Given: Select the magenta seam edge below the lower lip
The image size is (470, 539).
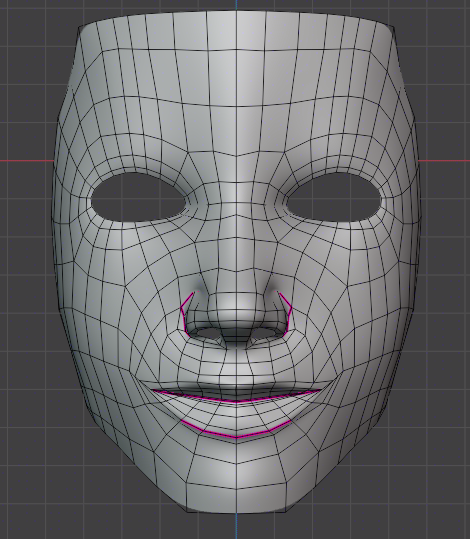Looking at the screenshot, I should pos(236,437).
